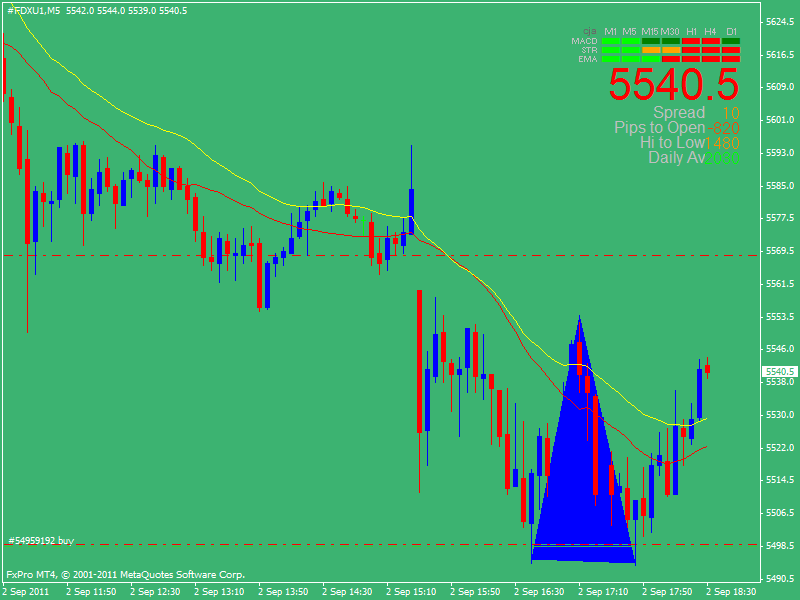Click the STR M15 orange signal block
The image size is (800, 600).
point(651,50)
